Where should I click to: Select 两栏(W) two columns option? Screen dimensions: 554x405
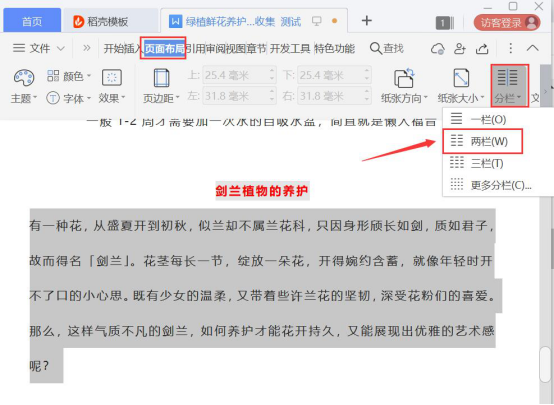pos(482,141)
